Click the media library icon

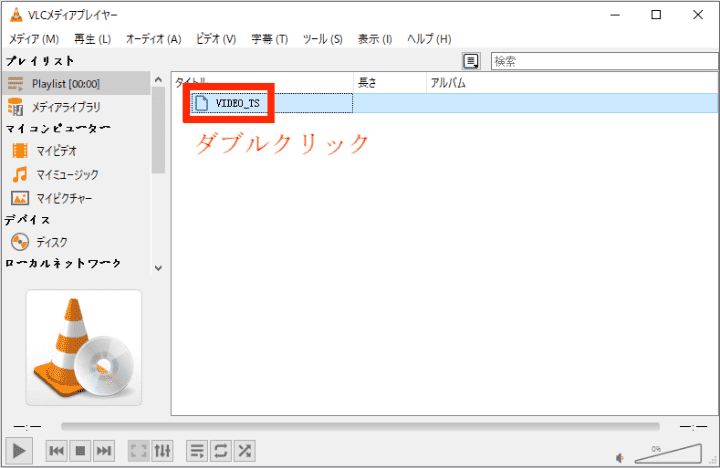[16, 107]
